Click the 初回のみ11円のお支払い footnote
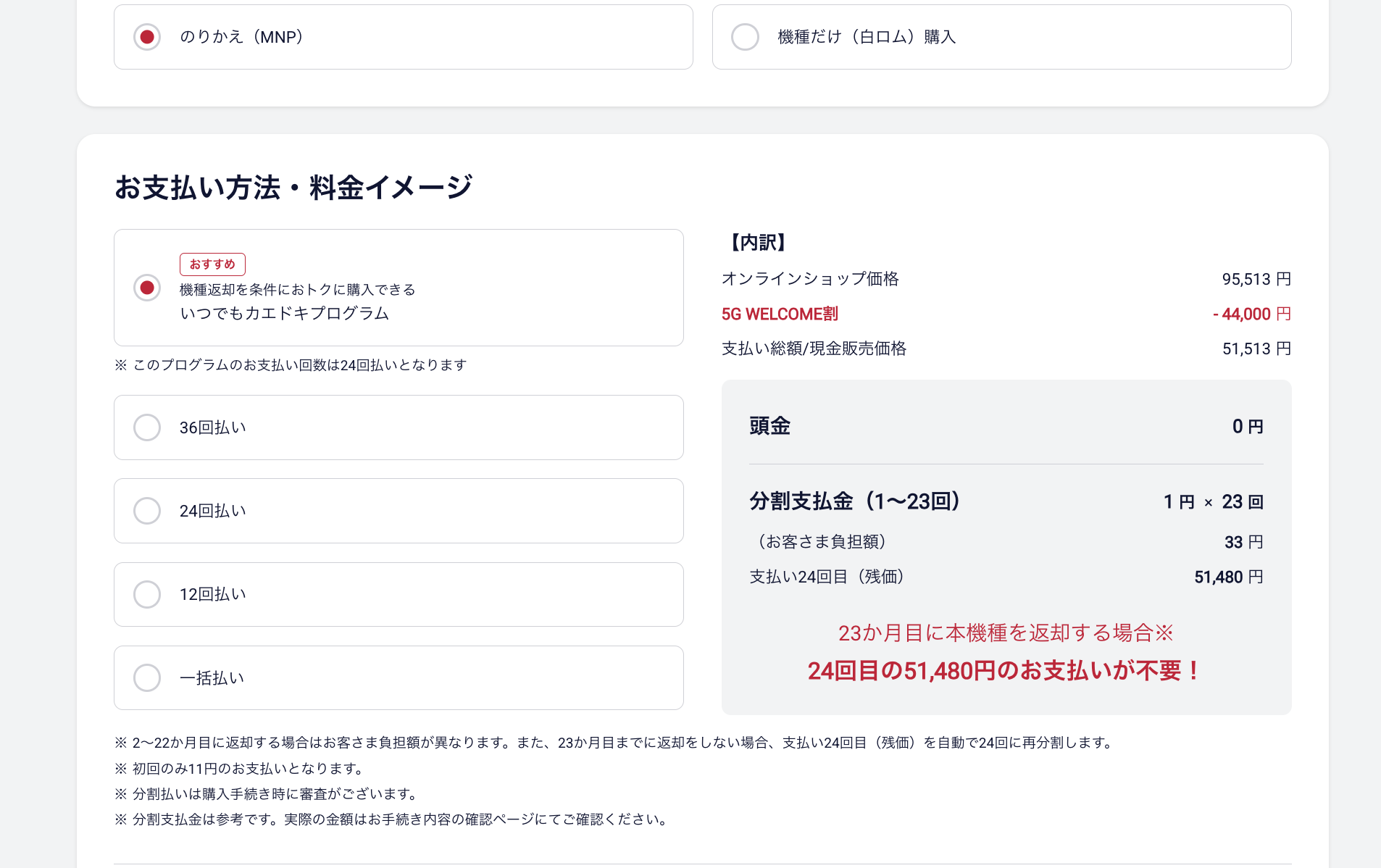This screenshot has height=868, width=1381. tap(247, 768)
